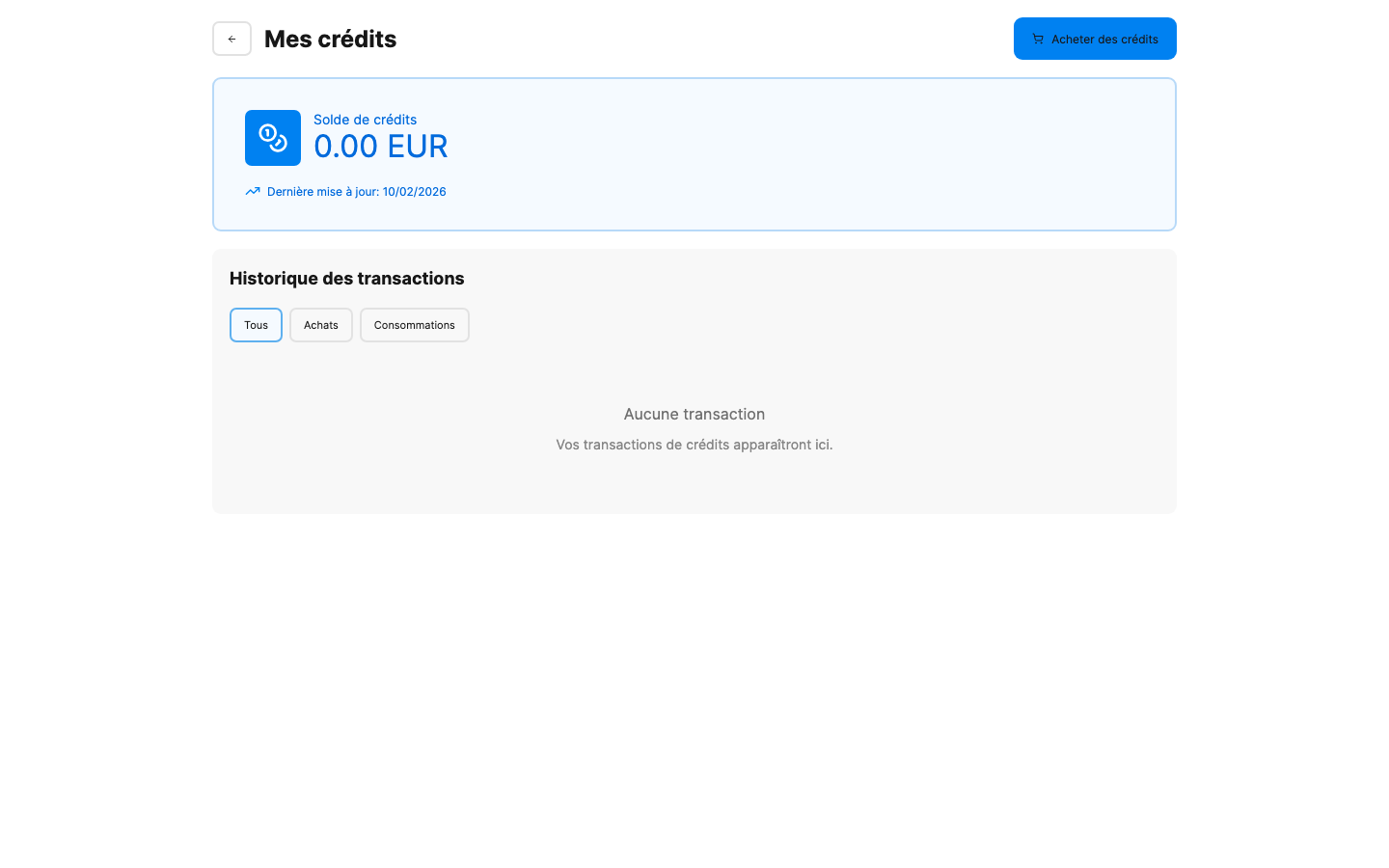The width and height of the screenshot is (1389, 868).
Task: Click the Dernière mise à jour date text
Action: [356, 191]
